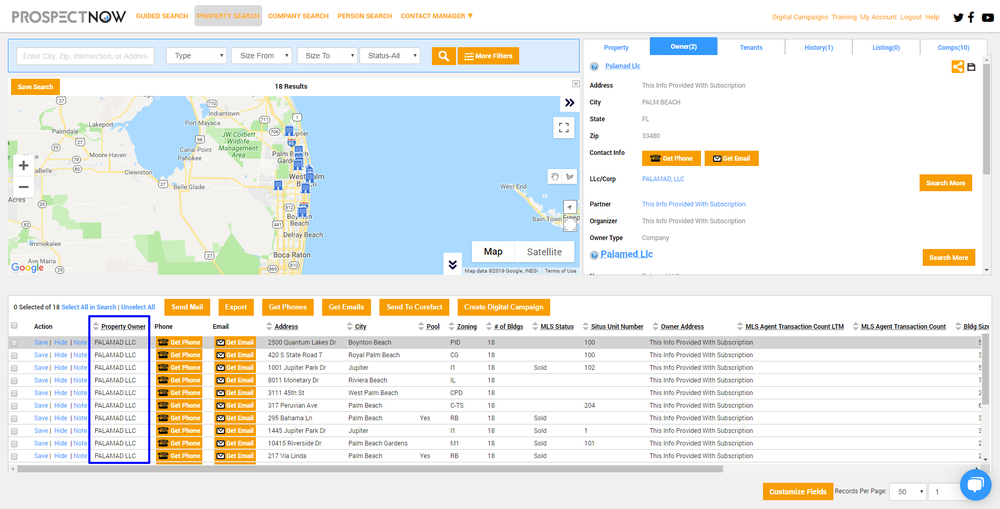Click the Unselect All link
Screen dimensions: 1000x509
(x=138, y=307)
